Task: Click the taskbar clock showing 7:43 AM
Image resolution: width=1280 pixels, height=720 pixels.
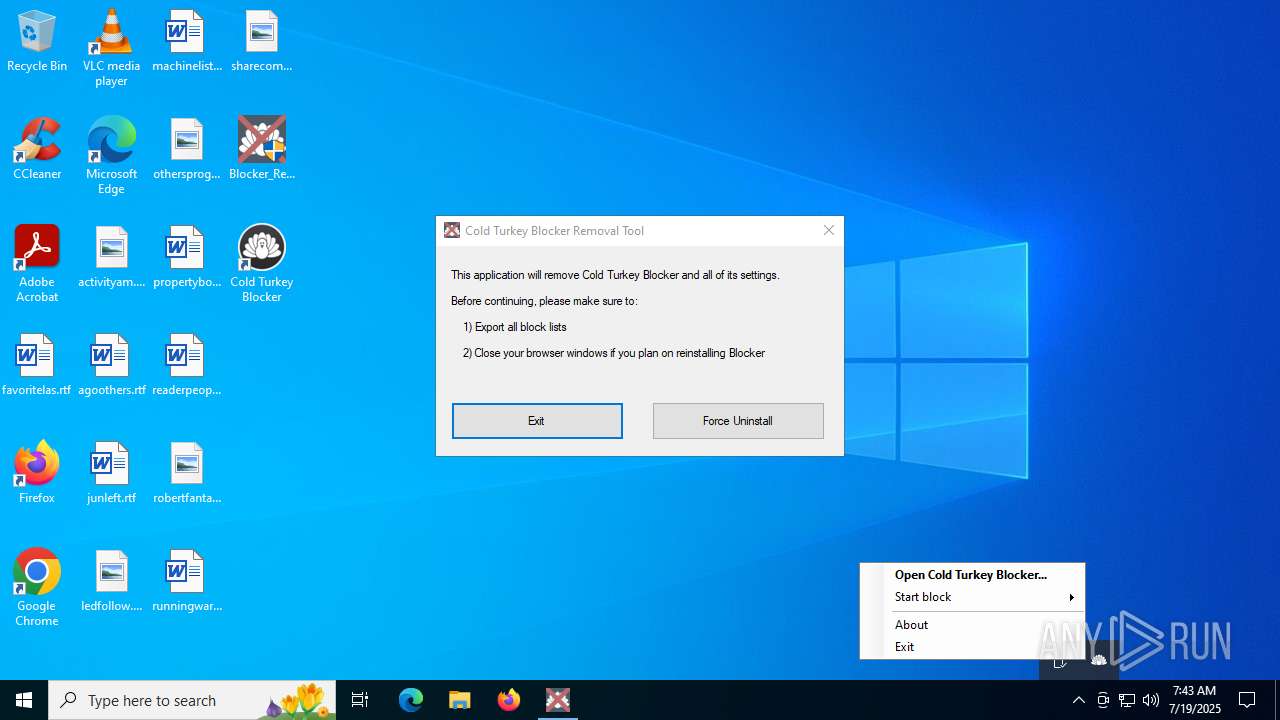Action: (x=1195, y=700)
